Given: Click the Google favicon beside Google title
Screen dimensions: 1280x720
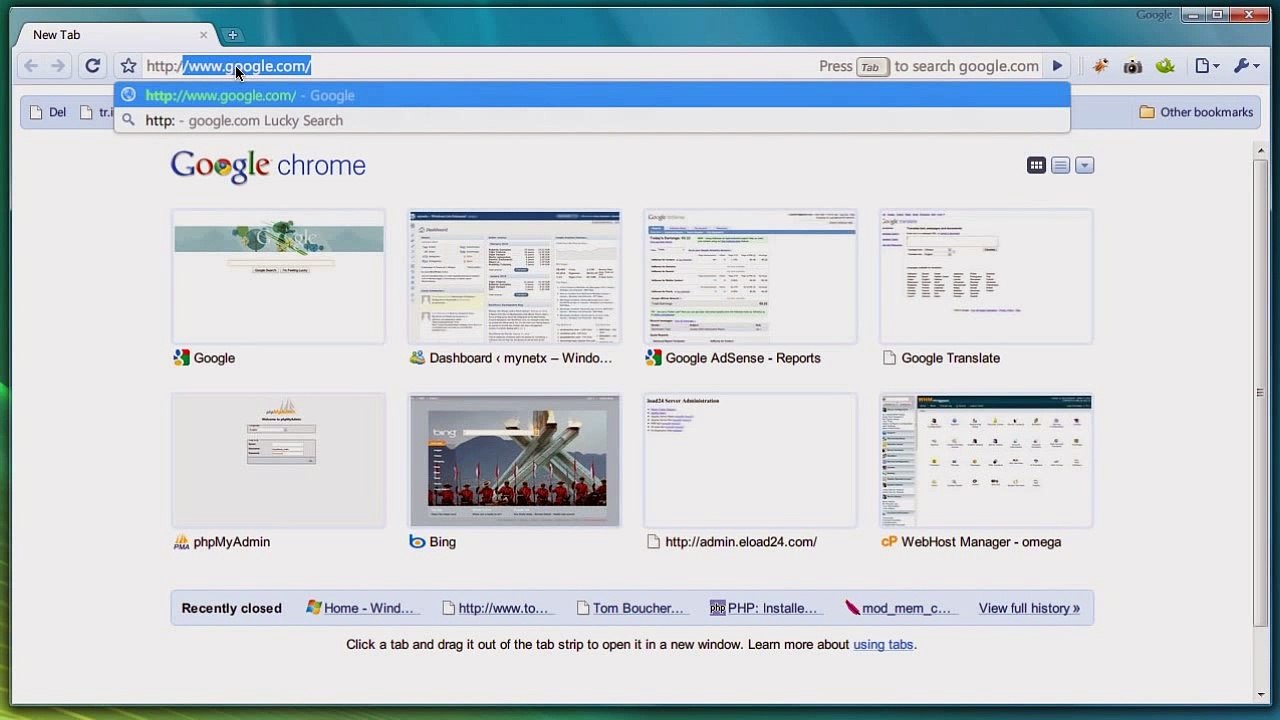Looking at the screenshot, I should 181,358.
